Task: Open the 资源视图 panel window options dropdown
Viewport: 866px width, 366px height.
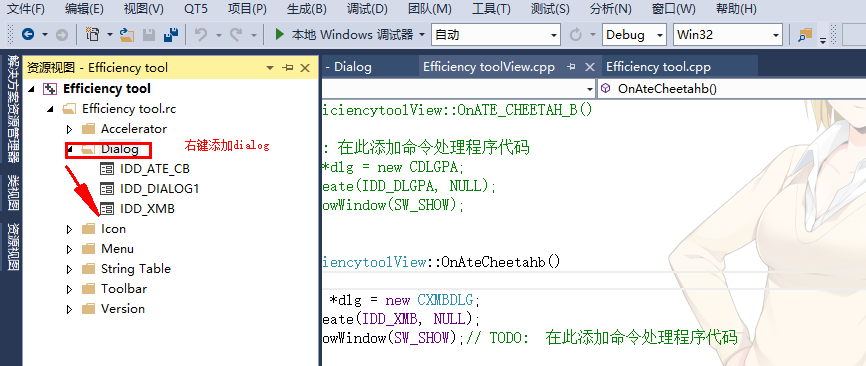Action: pyautogui.click(x=270, y=68)
